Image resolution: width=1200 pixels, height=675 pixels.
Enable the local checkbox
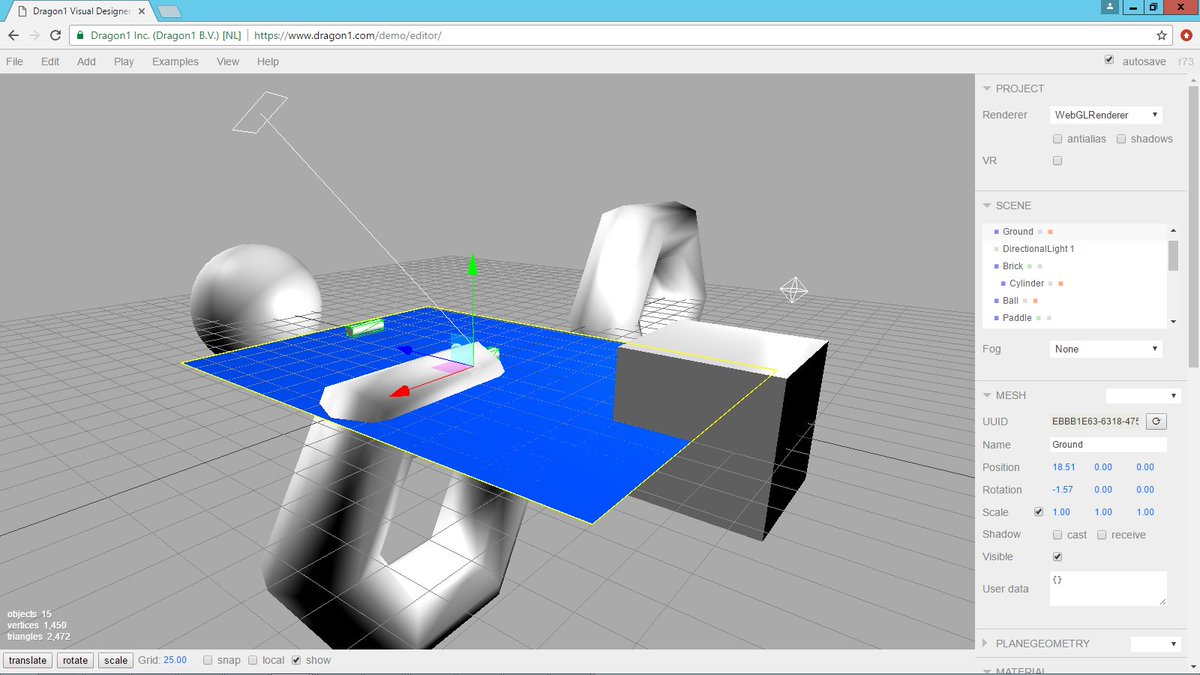pyautogui.click(x=252, y=660)
